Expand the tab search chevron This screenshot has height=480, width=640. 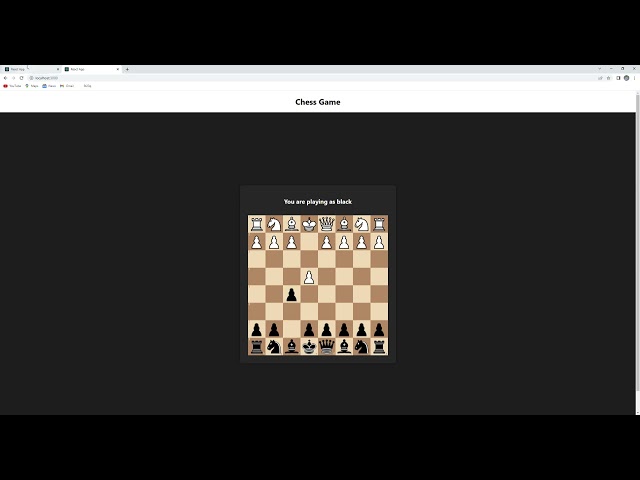[600, 69]
